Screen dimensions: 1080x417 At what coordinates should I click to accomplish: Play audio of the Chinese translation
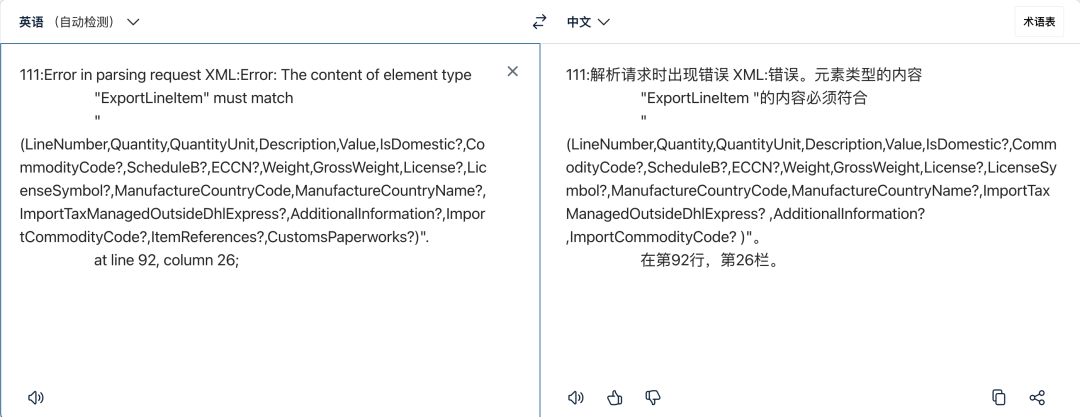576,397
